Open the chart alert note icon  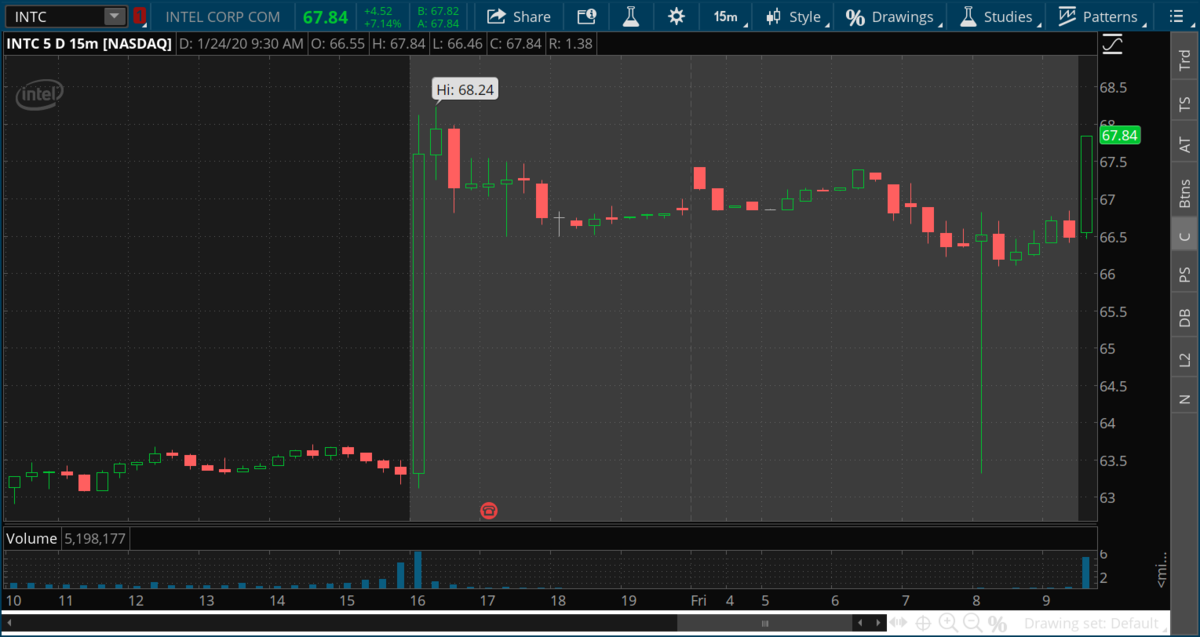coord(586,16)
